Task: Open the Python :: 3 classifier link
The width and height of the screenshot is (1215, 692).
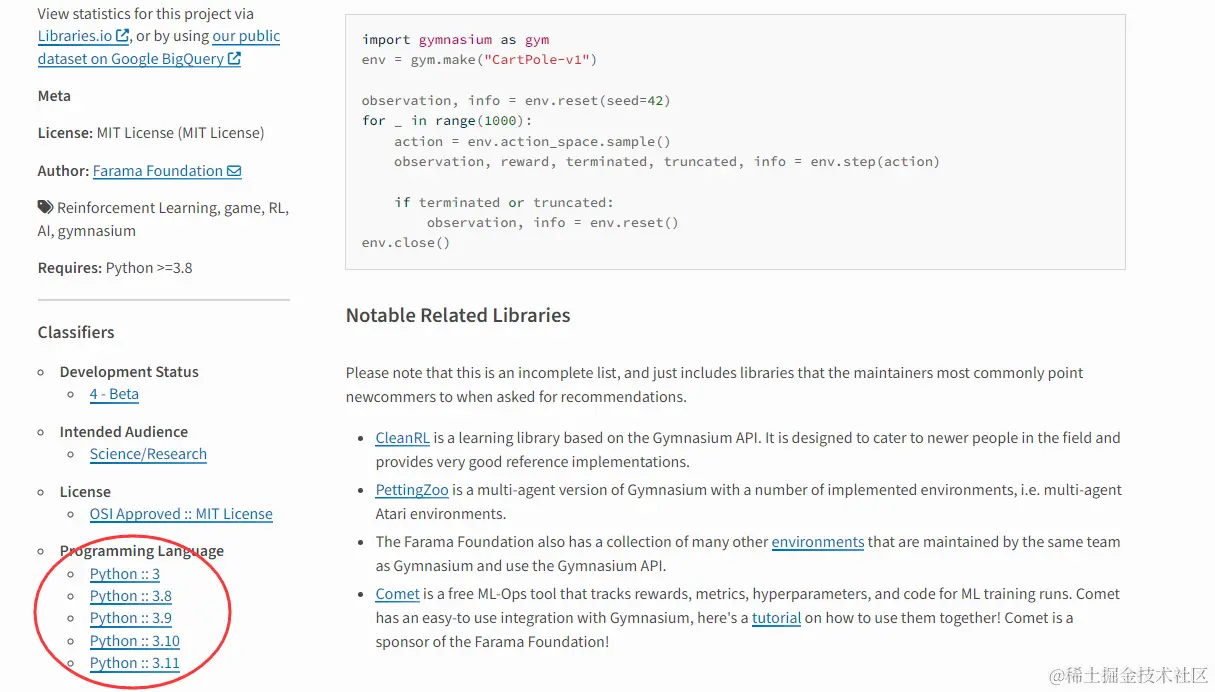Action: pos(125,574)
